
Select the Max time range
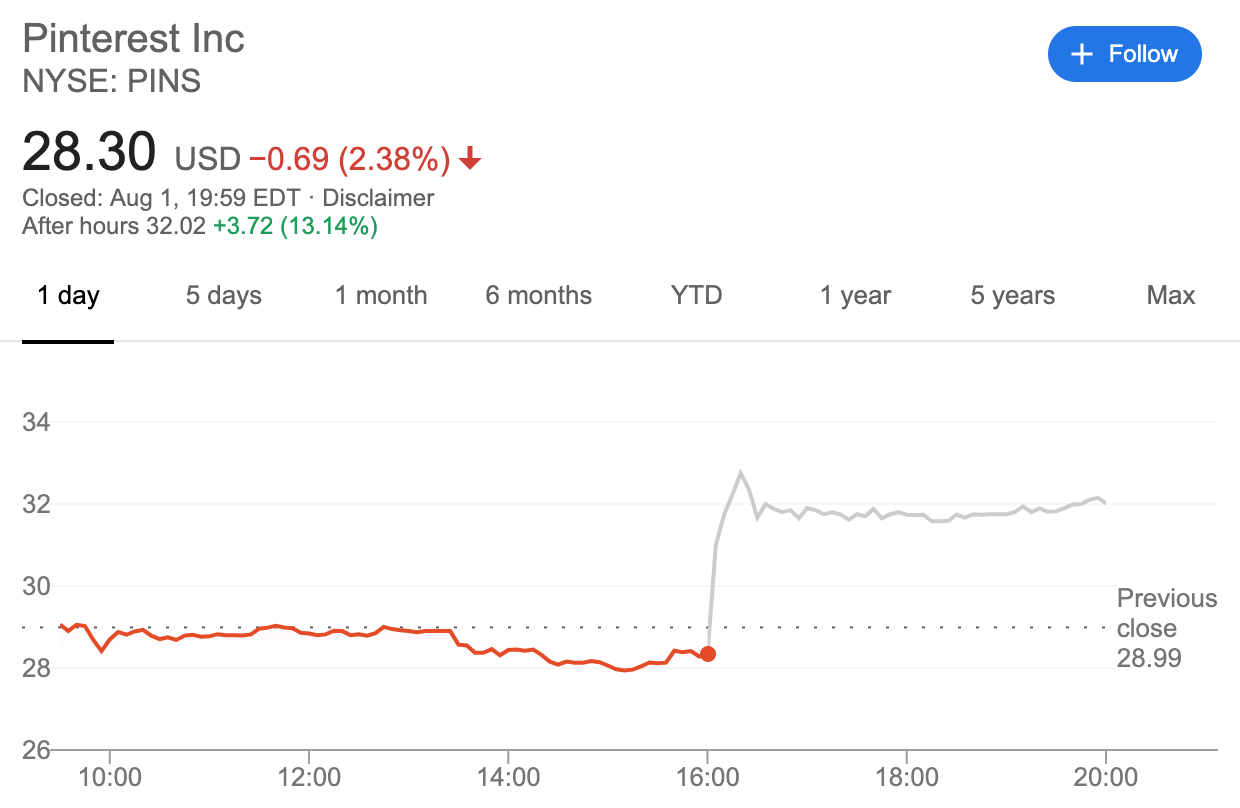pos(1171,296)
